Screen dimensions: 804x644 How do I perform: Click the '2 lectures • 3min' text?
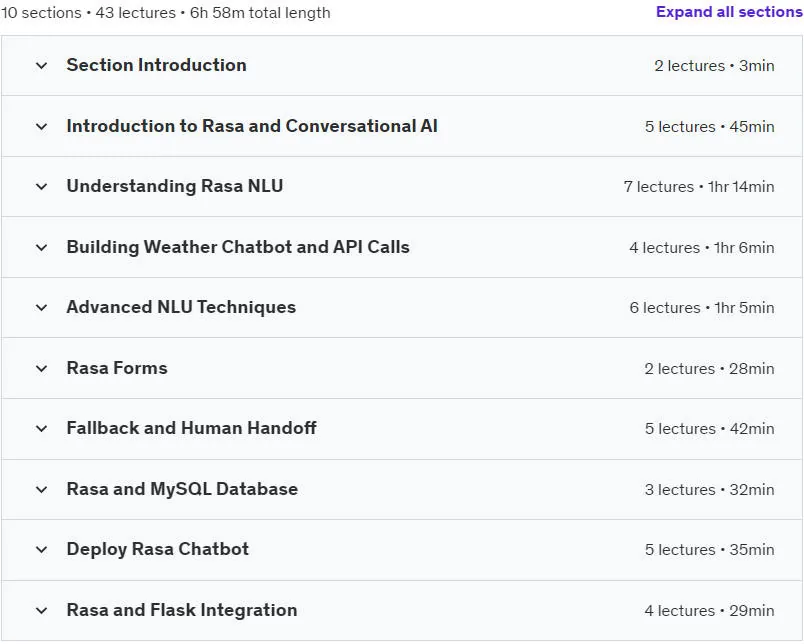pyautogui.click(x=714, y=66)
